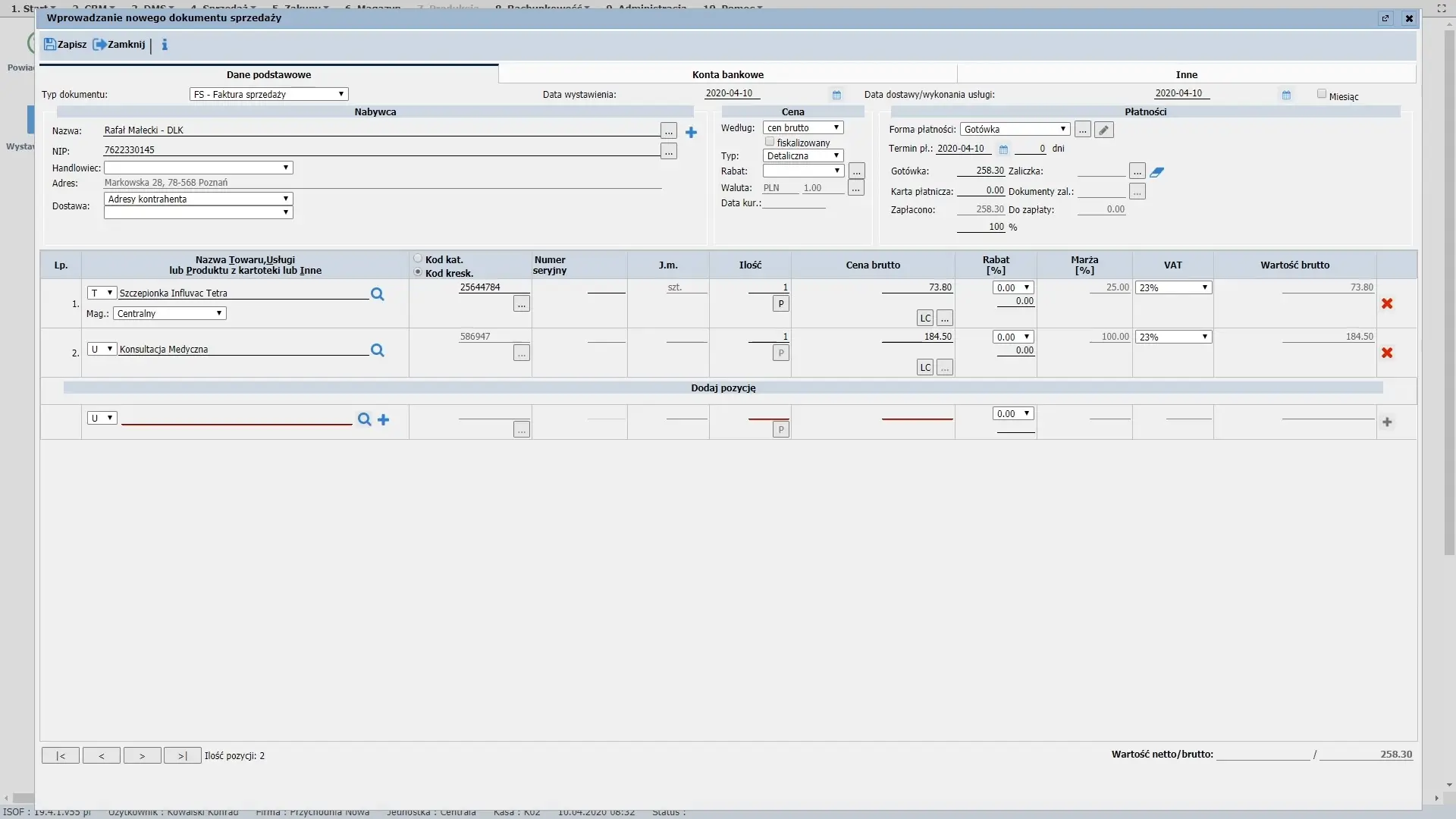This screenshot has height=819, width=1456.
Task: Click the magnifier in the Dodaj pozycję row
Action: tap(364, 419)
